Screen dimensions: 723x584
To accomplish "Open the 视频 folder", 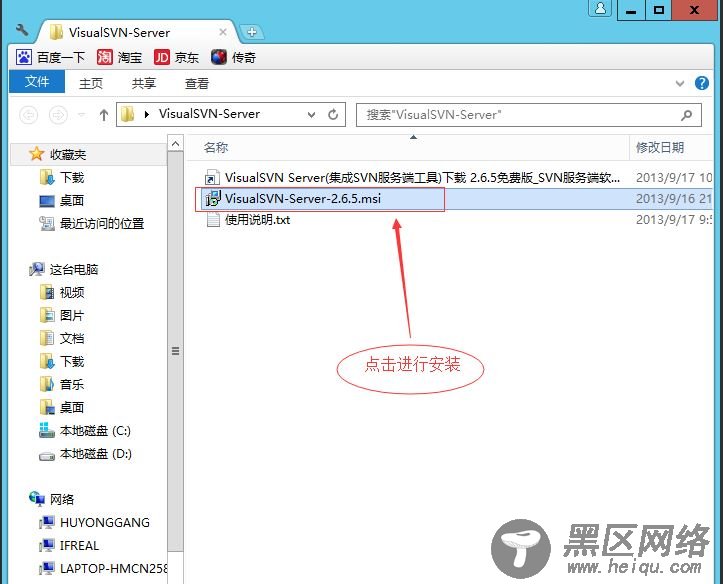I will 62,292.
